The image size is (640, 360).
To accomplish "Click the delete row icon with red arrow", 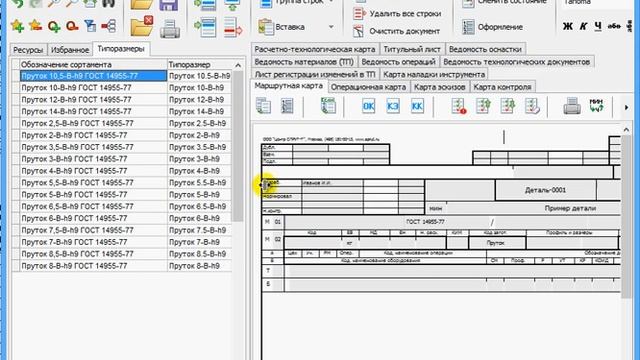I will point(233,28).
